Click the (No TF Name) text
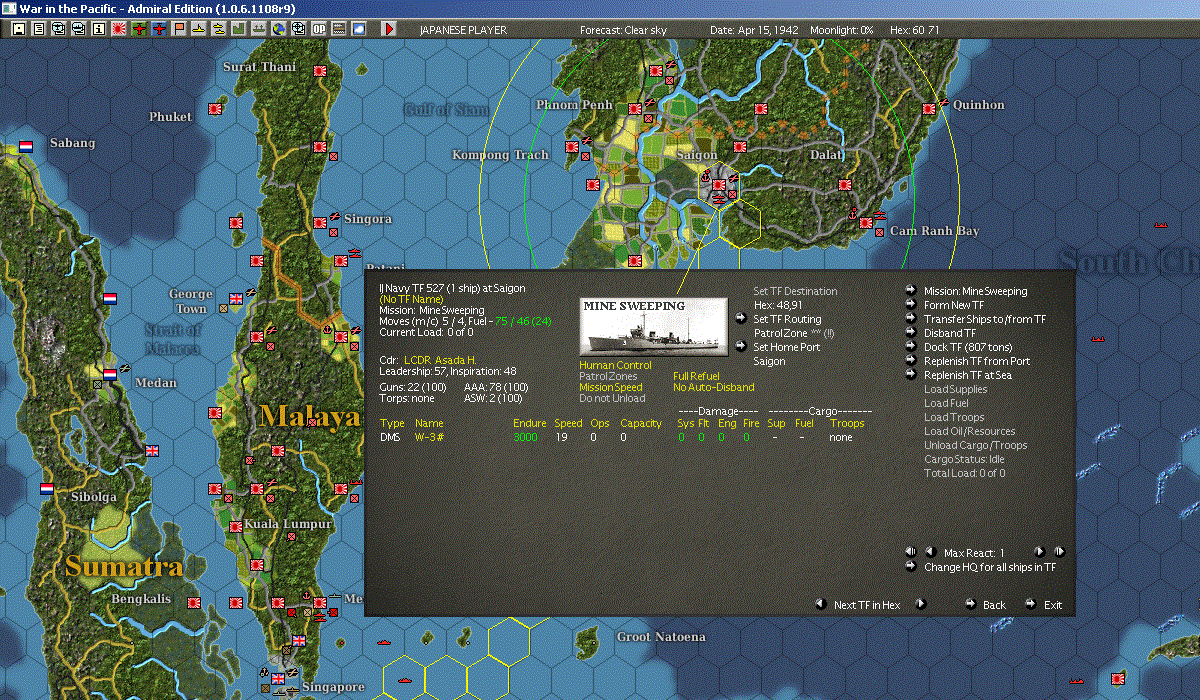 [411, 299]
